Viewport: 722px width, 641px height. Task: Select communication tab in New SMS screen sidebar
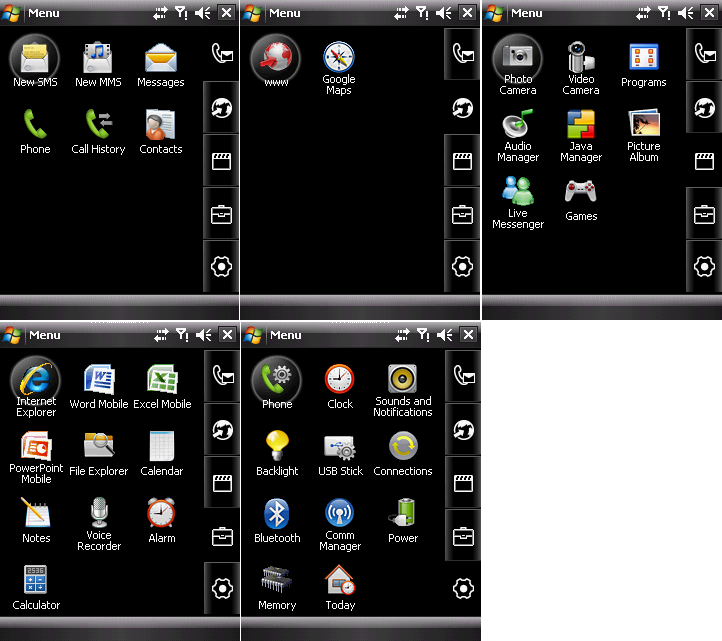(221, 55)
